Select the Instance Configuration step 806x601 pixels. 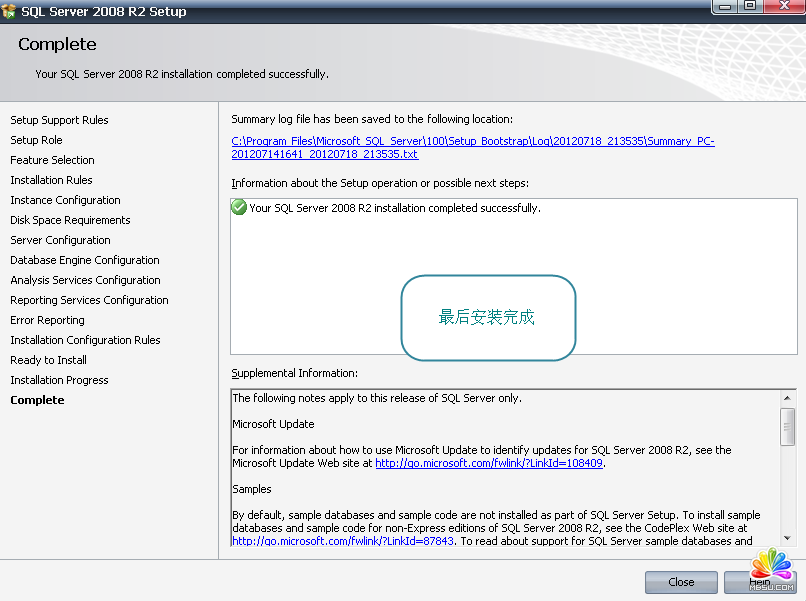[65, 200]
